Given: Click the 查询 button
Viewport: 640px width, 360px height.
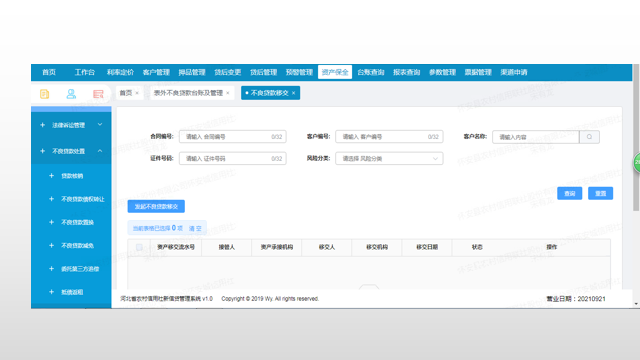Looking at the screenshot, I should pos(570,193).
